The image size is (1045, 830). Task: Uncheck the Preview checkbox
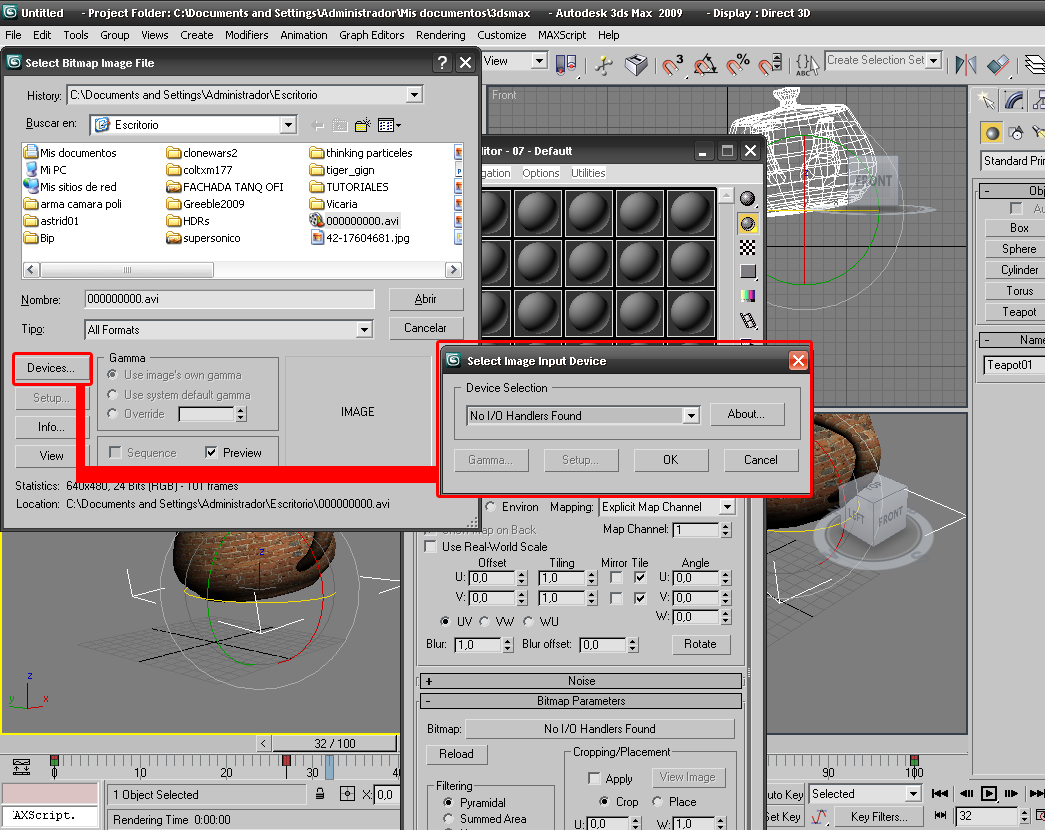(x=211, y=453)
